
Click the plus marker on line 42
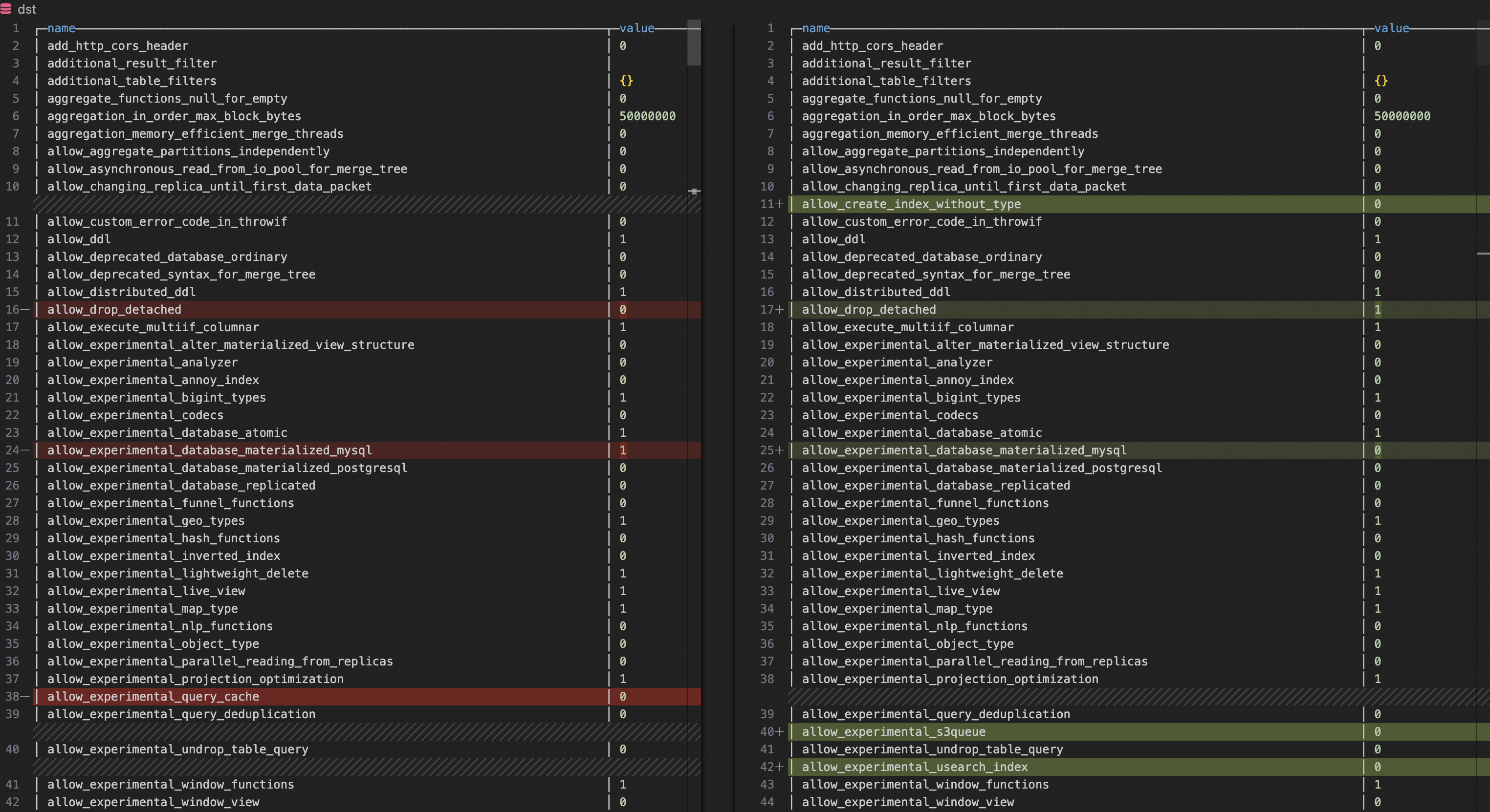tap(779, 767)
